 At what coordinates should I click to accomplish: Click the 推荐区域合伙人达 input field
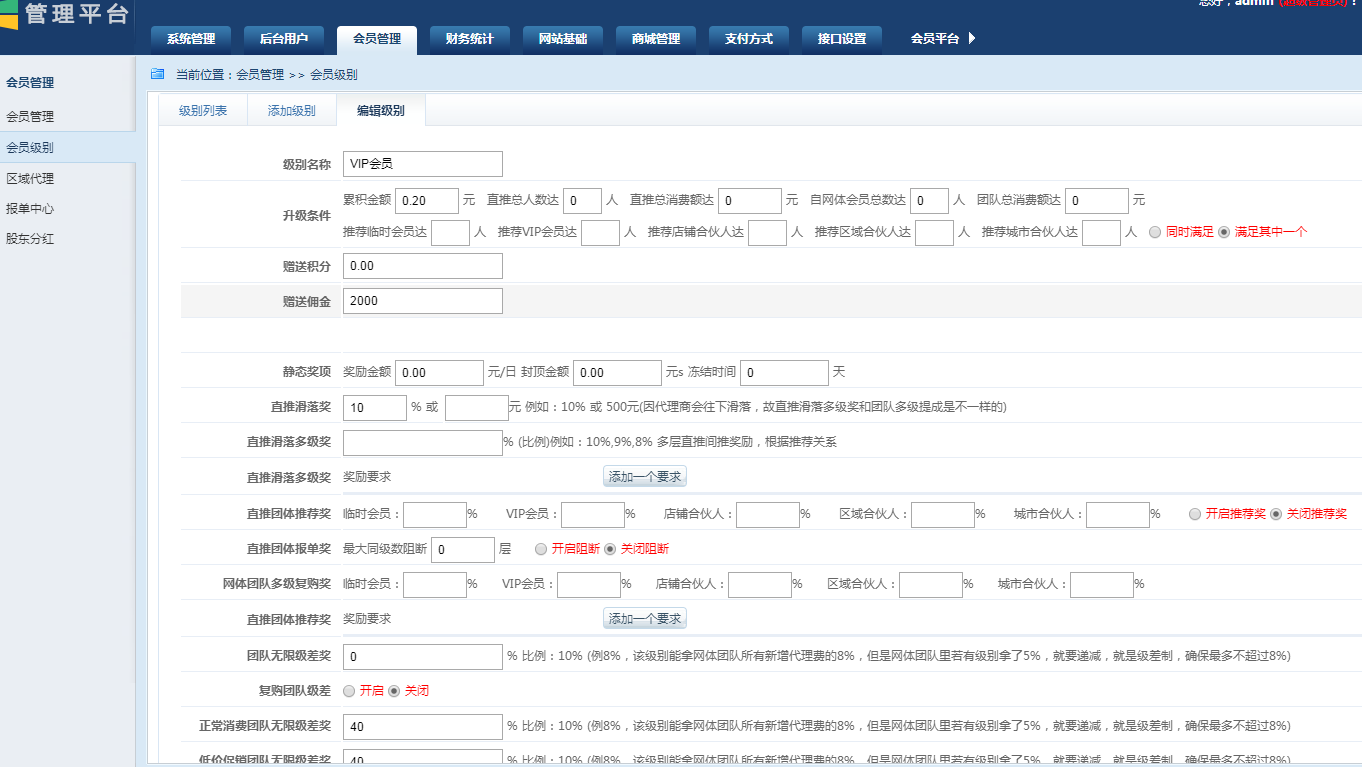pos(934,232)
